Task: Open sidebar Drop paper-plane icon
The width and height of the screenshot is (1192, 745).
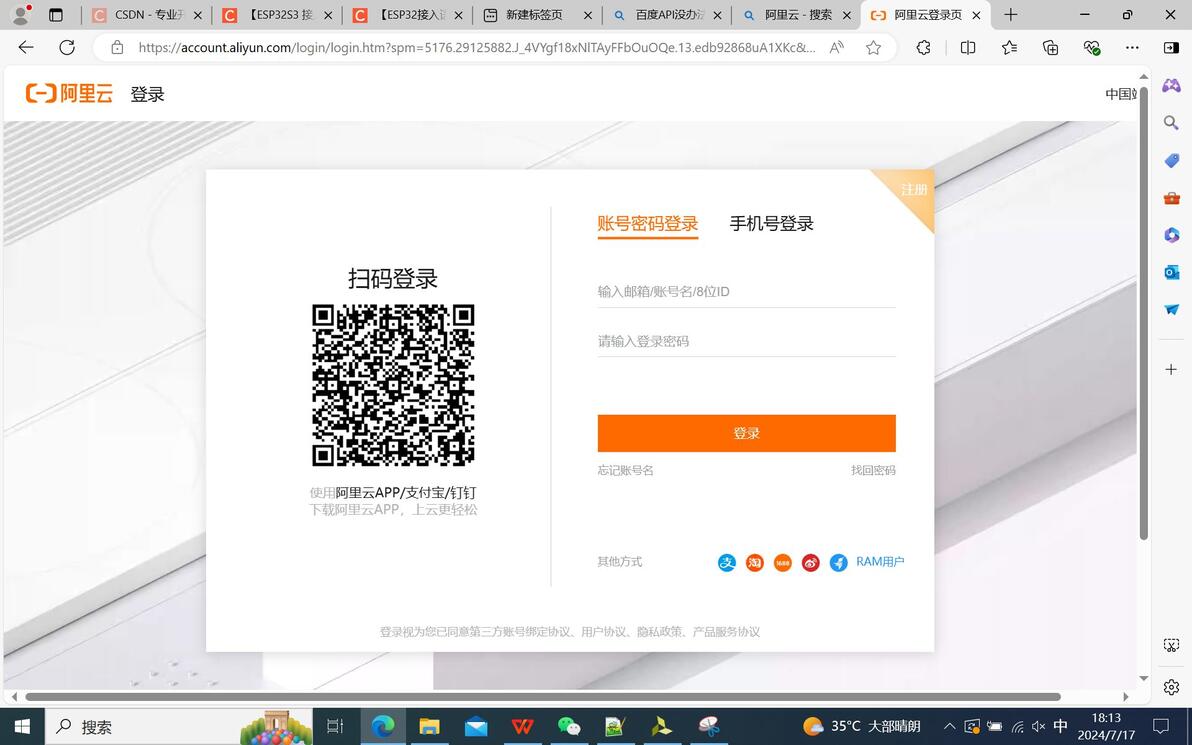Action: point(1171,309)
